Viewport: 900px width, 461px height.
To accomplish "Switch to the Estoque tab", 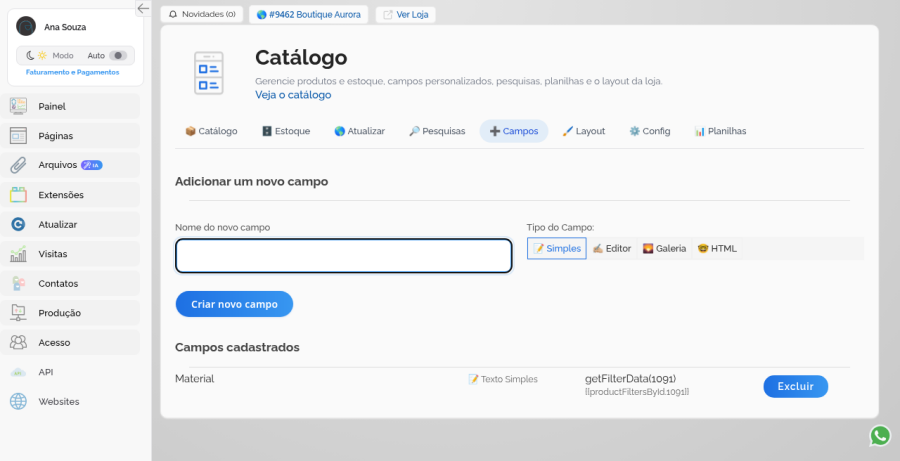I will 286,131.
